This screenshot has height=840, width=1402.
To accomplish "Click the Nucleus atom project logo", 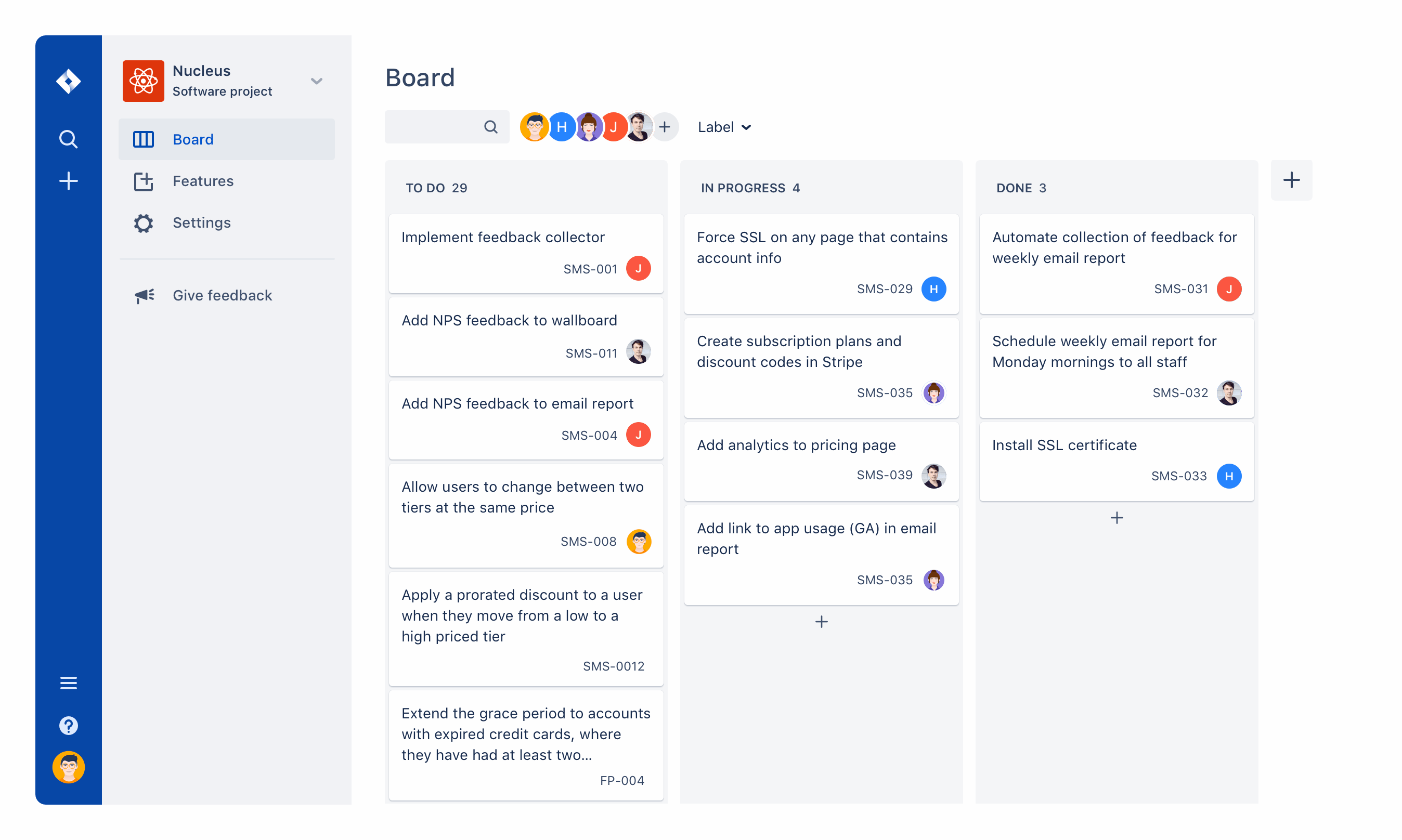I will click(143, 81).
